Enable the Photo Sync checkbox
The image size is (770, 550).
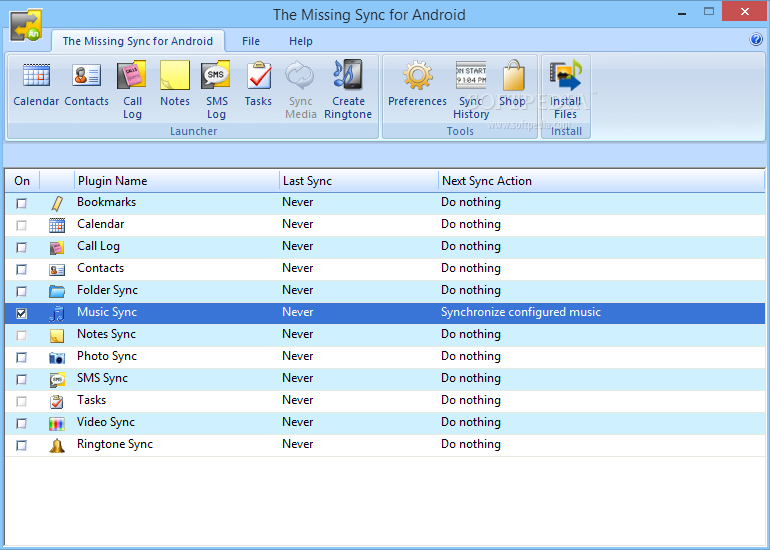22,357
